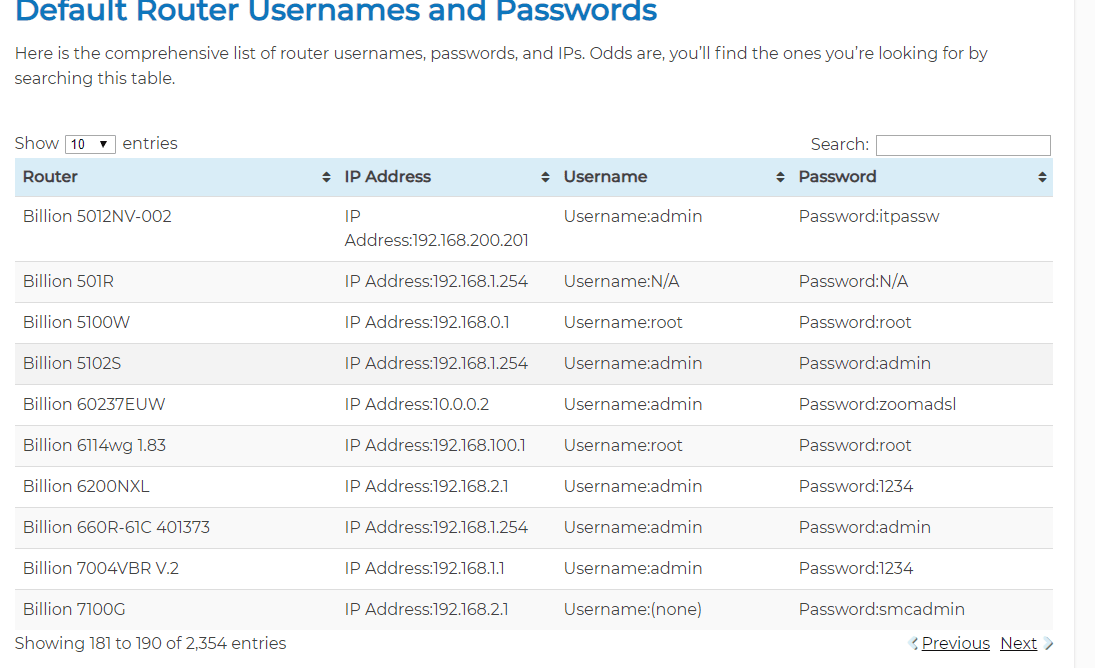Click the Password:N/A cell
This screenshot has width=1095, height=668.
922,282
